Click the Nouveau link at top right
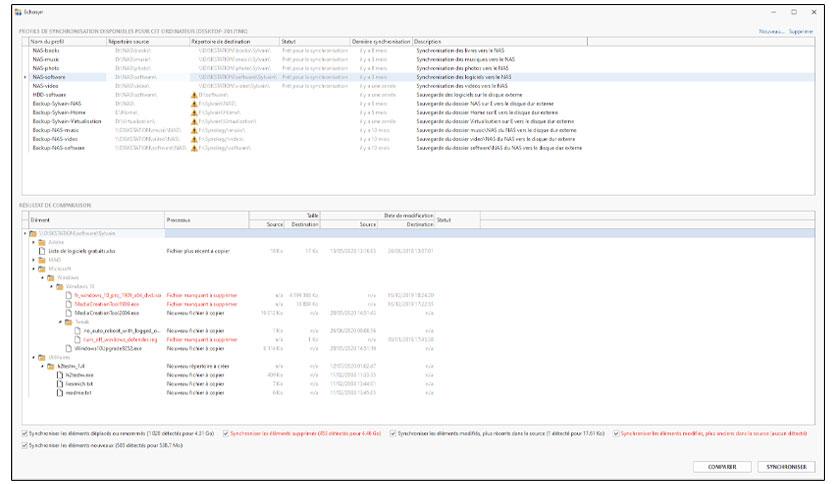Image resolution: width=836 pixels, height=484 pixels. (x=771, y=31)
